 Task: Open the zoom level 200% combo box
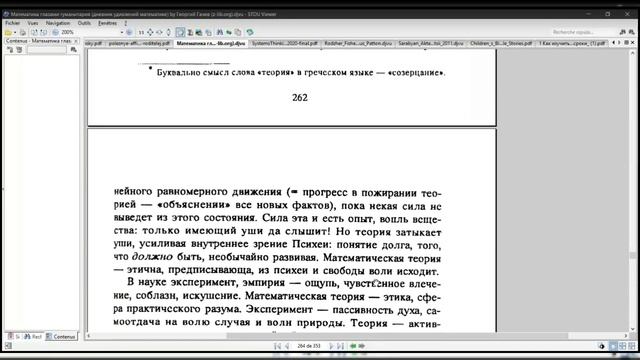pos(92,32)
